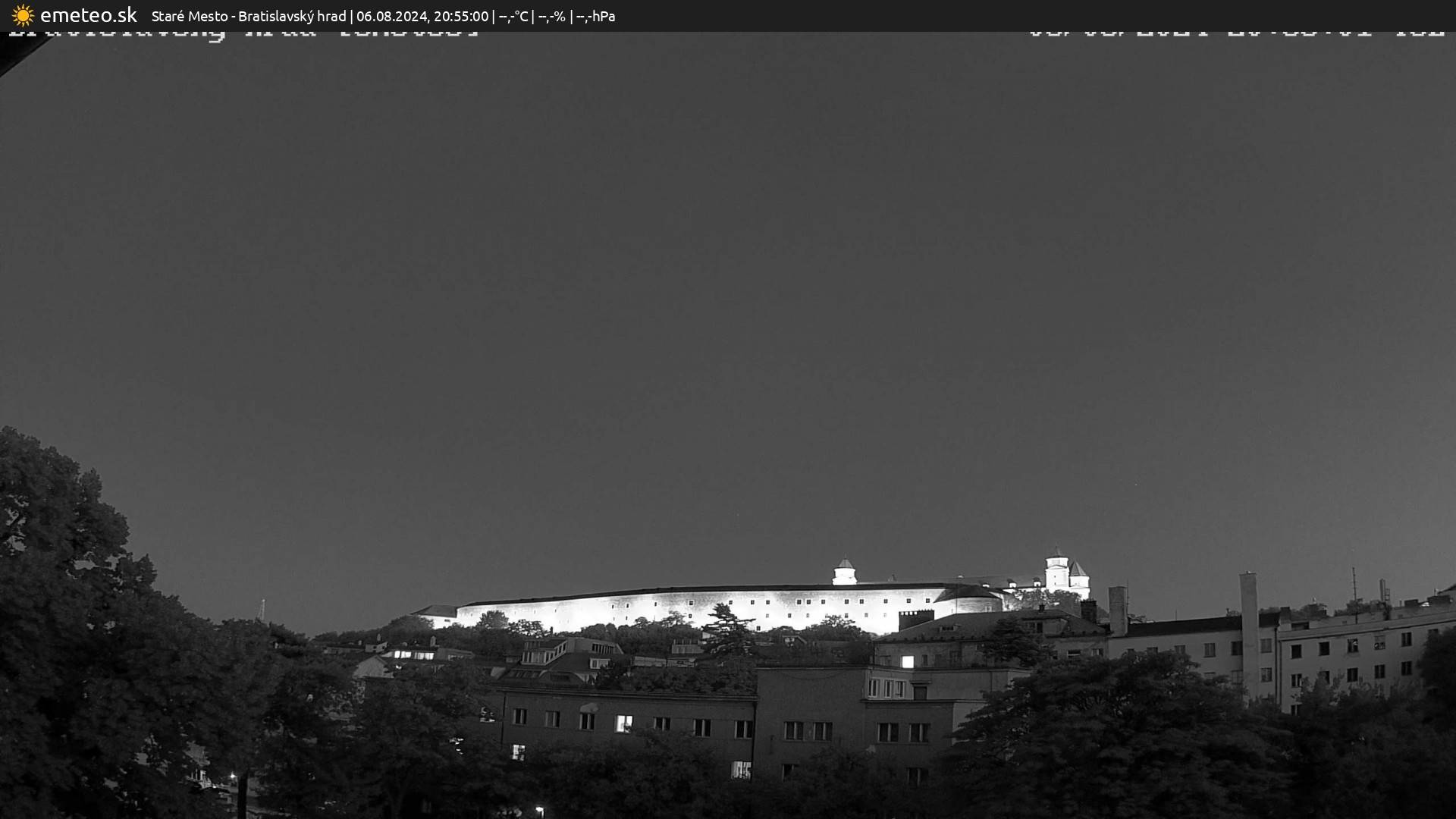Click the date 06.08.2024 in the header

click(x=390, y=15)
